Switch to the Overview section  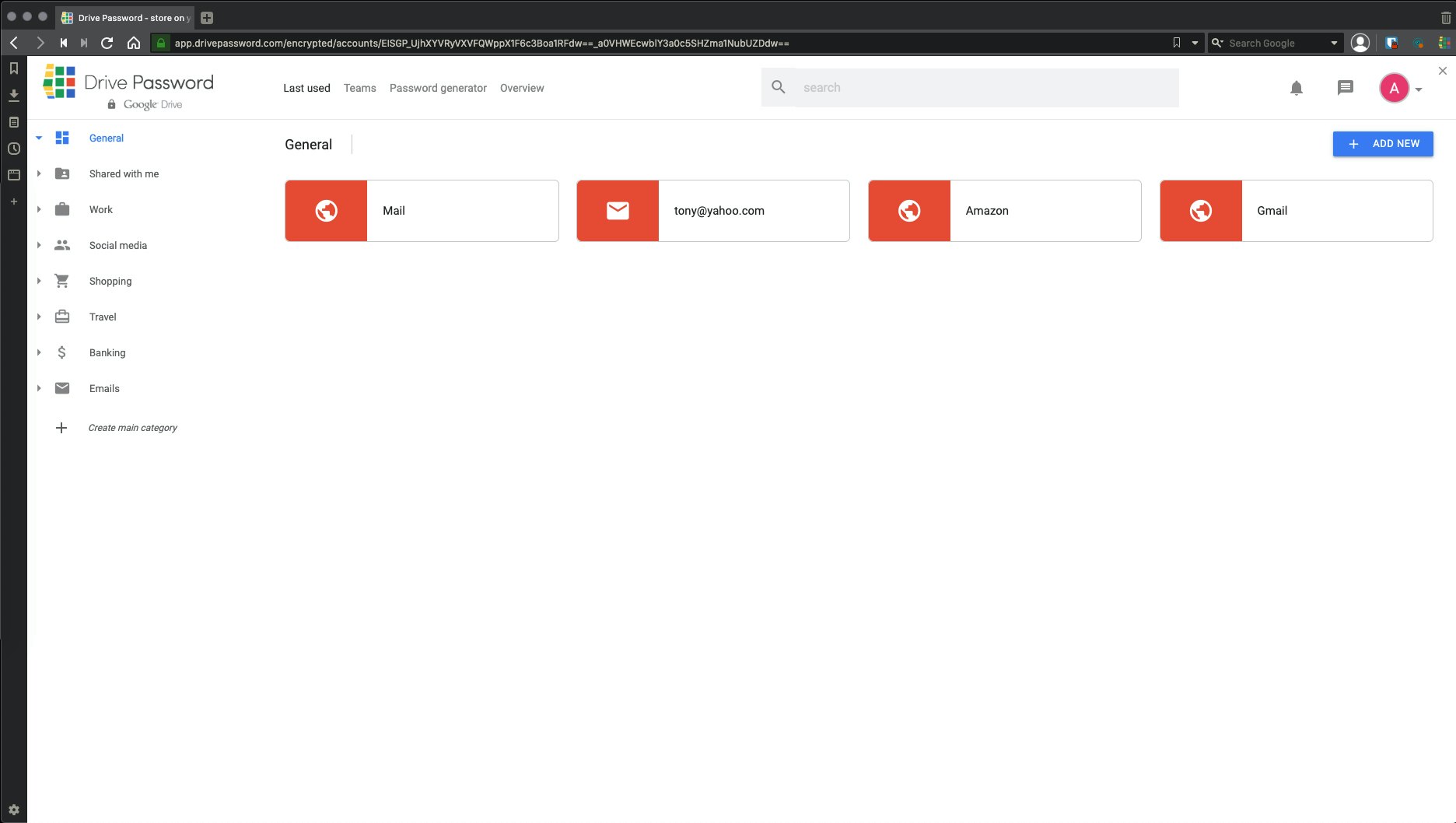522,88
